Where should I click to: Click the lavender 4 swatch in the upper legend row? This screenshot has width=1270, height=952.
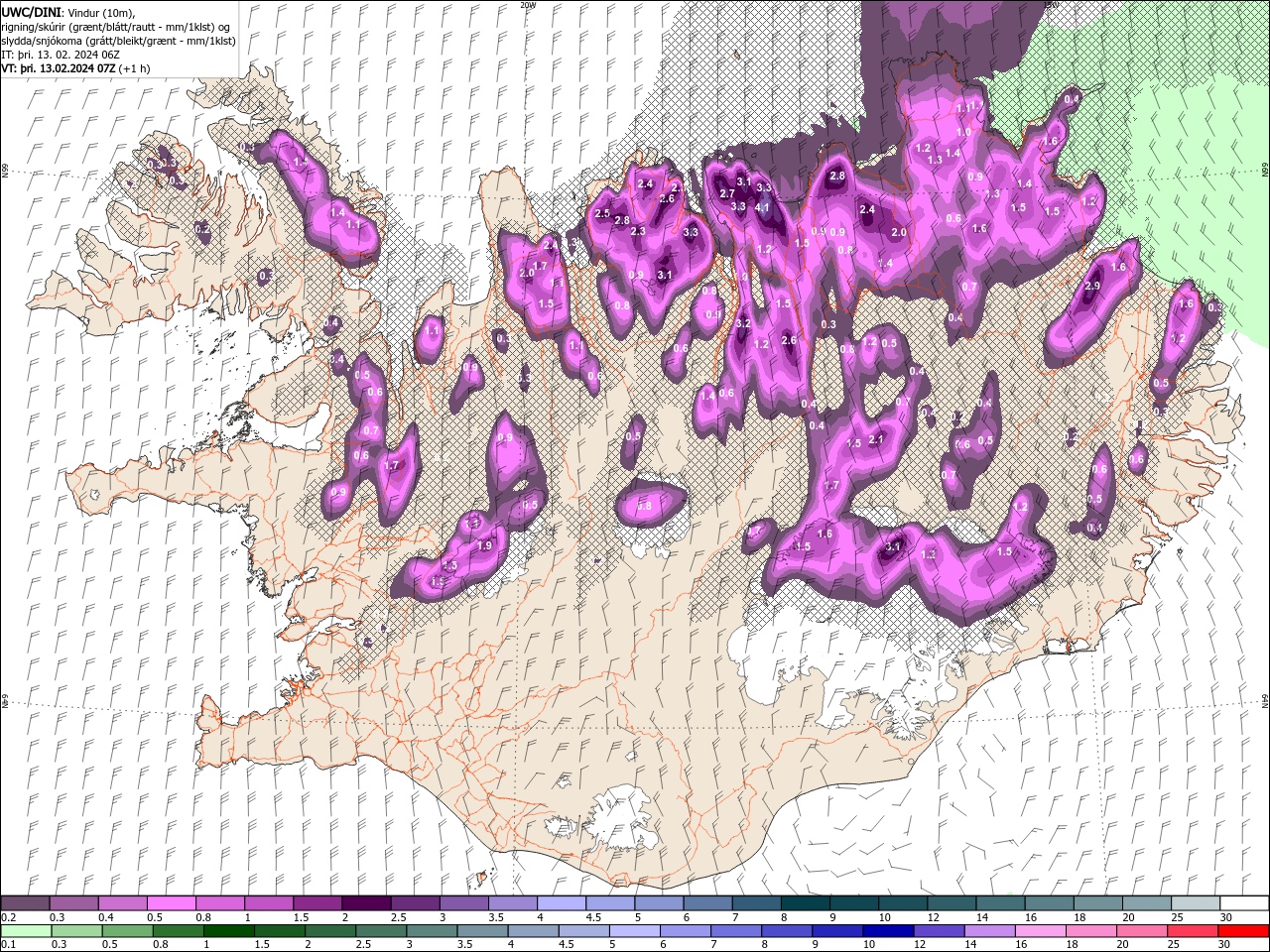[x=562, y=903]
